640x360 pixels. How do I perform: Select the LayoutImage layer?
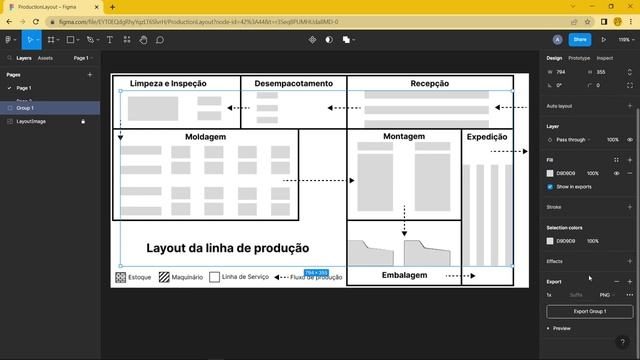[50, 121]
